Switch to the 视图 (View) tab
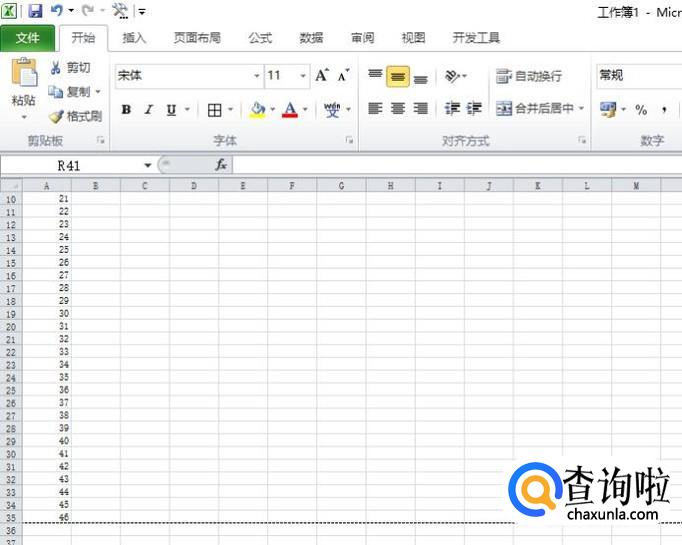Screen dimensions: 682x545 [413, 38]
